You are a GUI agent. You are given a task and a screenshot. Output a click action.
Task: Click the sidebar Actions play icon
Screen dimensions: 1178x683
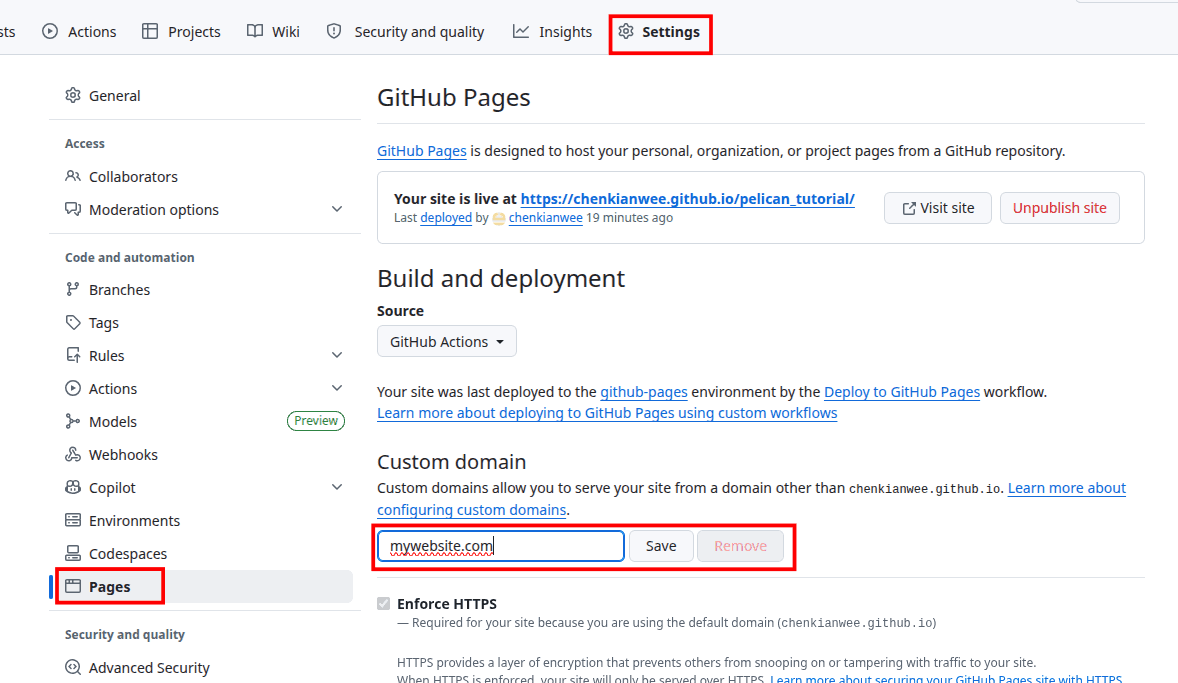coord(73,388)
